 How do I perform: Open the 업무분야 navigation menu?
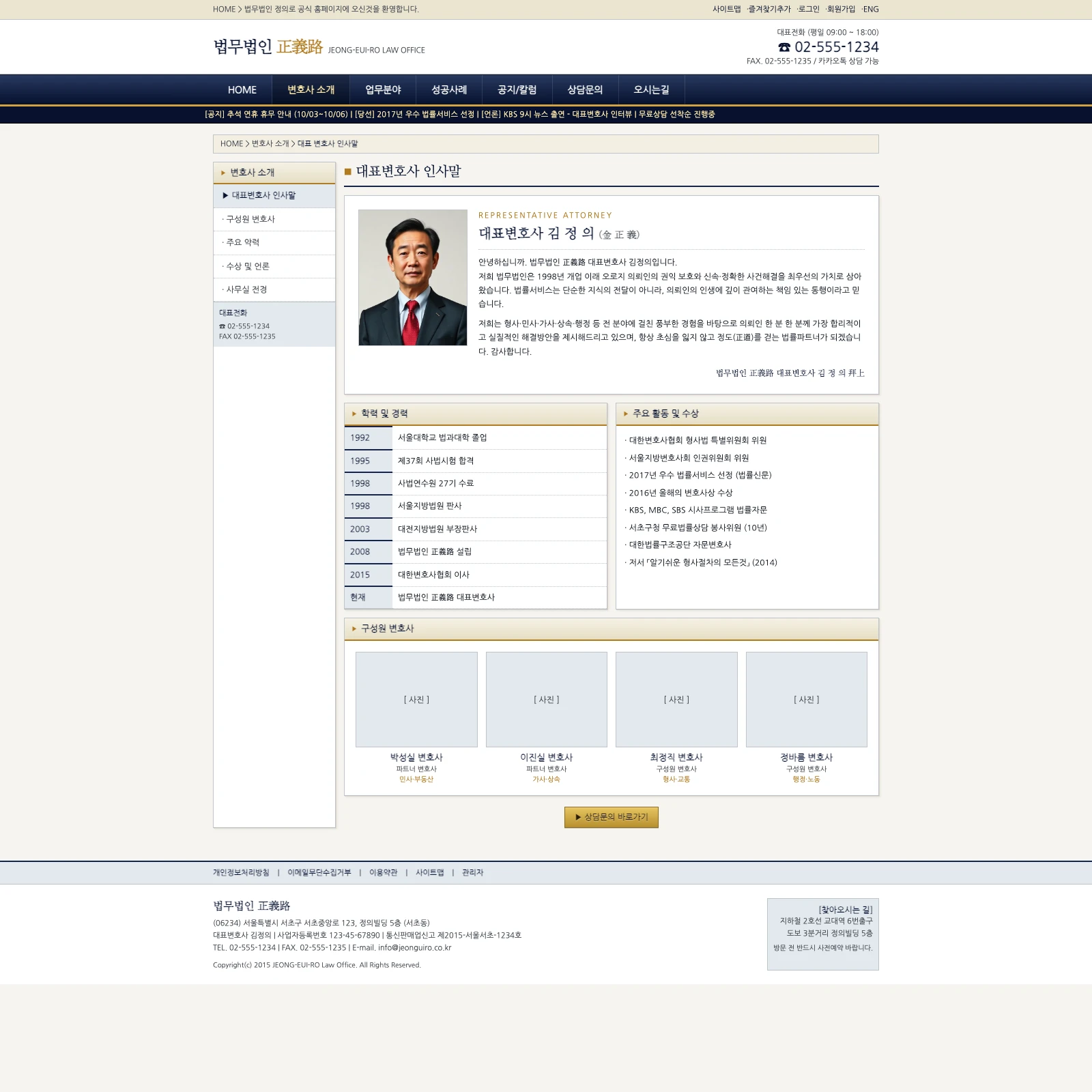tap(383, 90)
